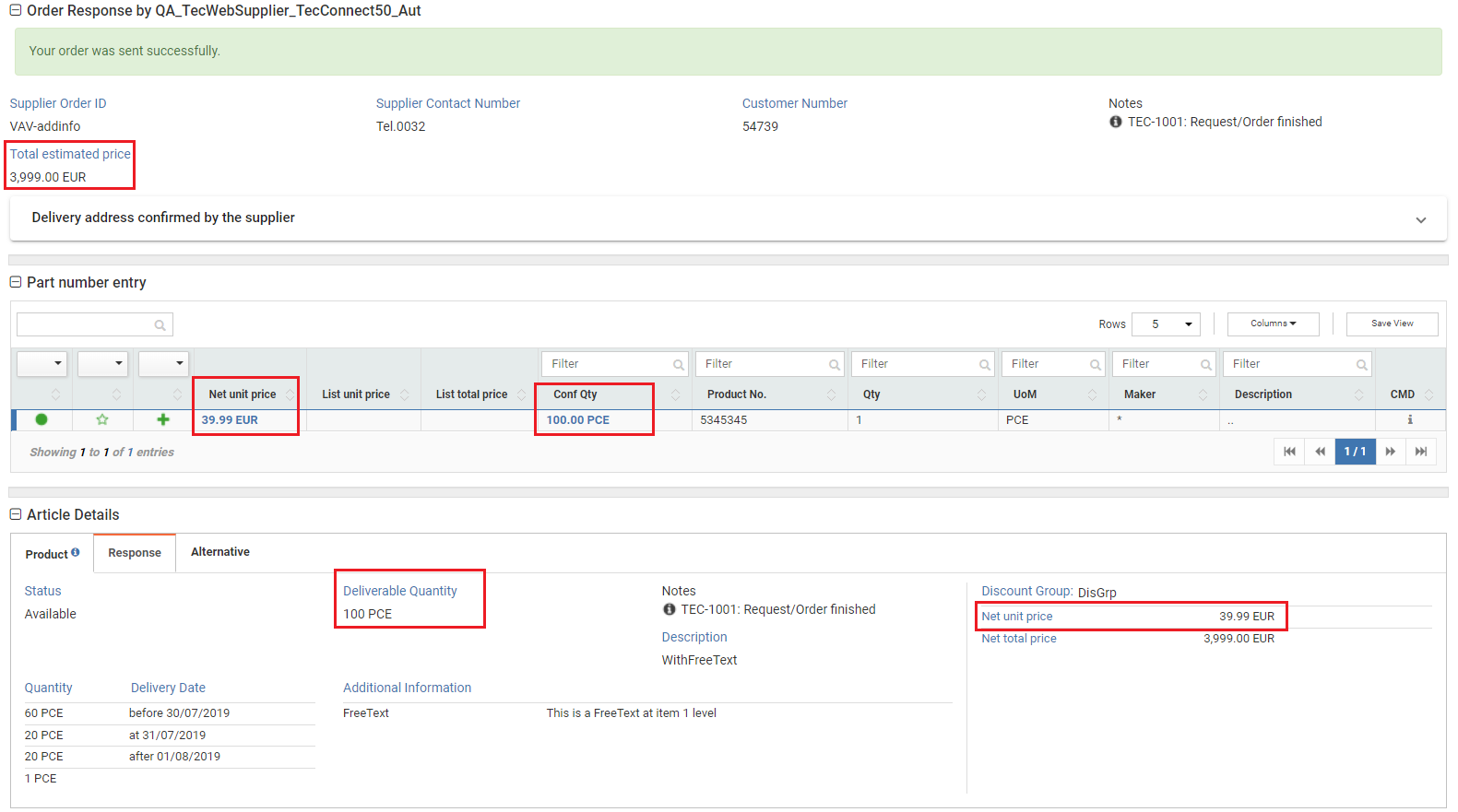
Task: Click the green plus icon in the part row
Action: [x=163, y=419]
